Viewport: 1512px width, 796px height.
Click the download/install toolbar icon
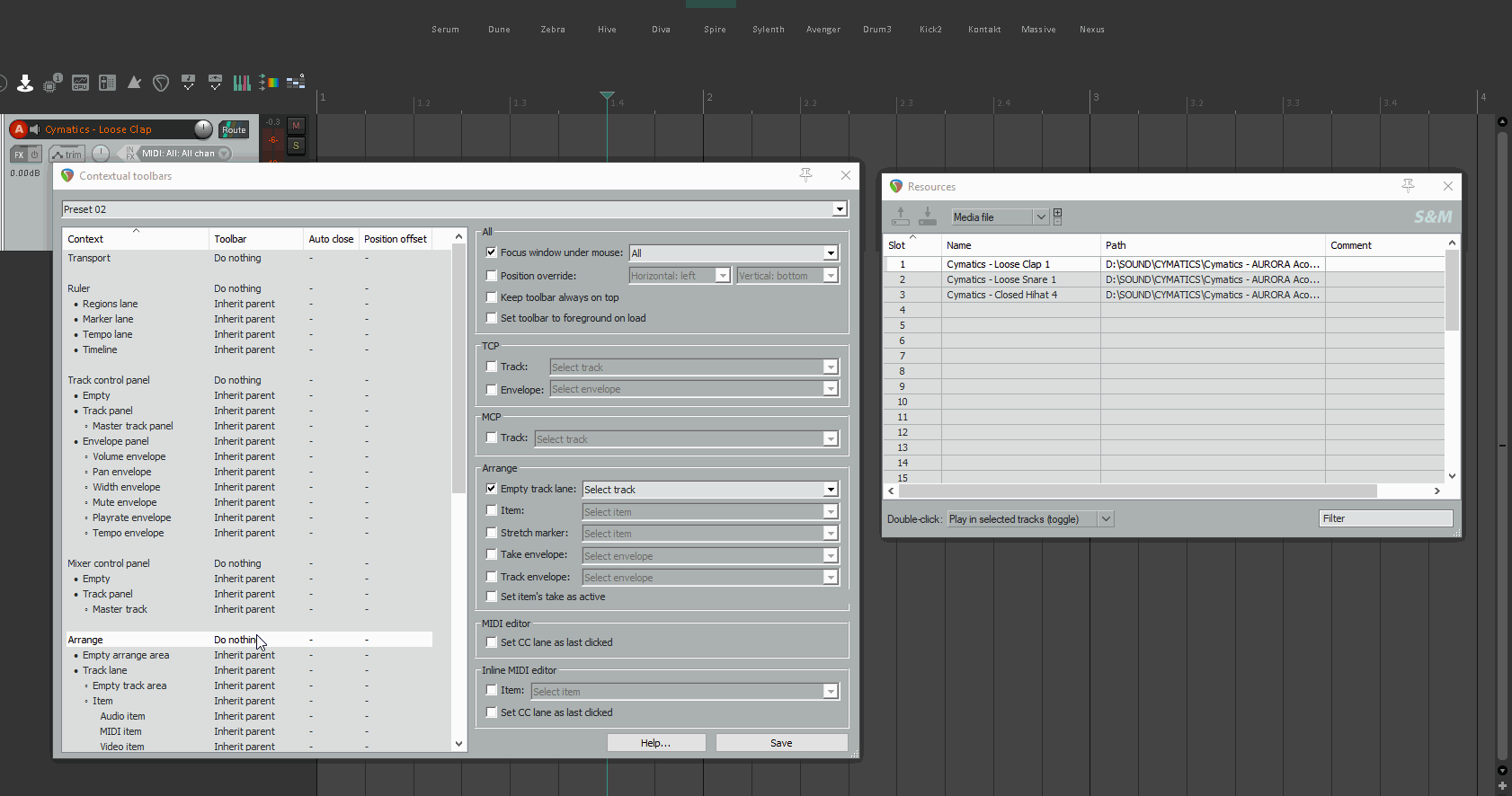pos(25,84)
